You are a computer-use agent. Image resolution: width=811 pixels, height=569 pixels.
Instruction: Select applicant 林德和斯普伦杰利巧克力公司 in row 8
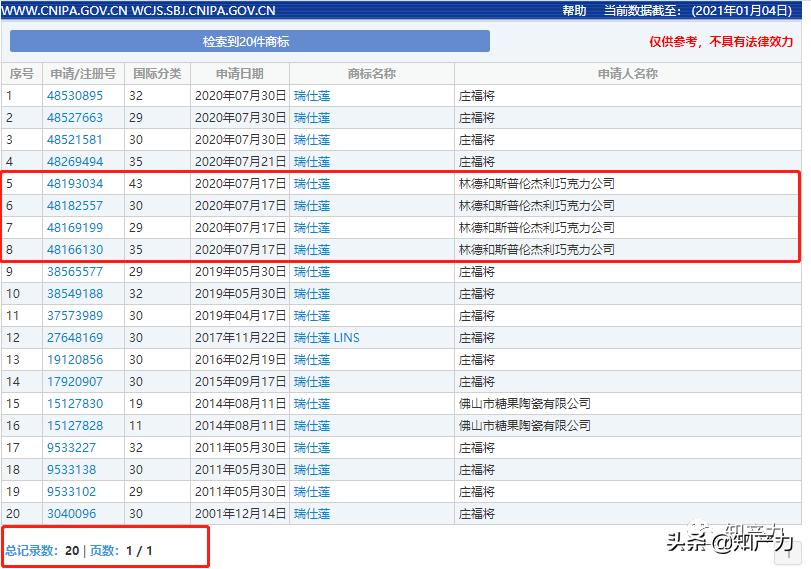coord(537,249)
